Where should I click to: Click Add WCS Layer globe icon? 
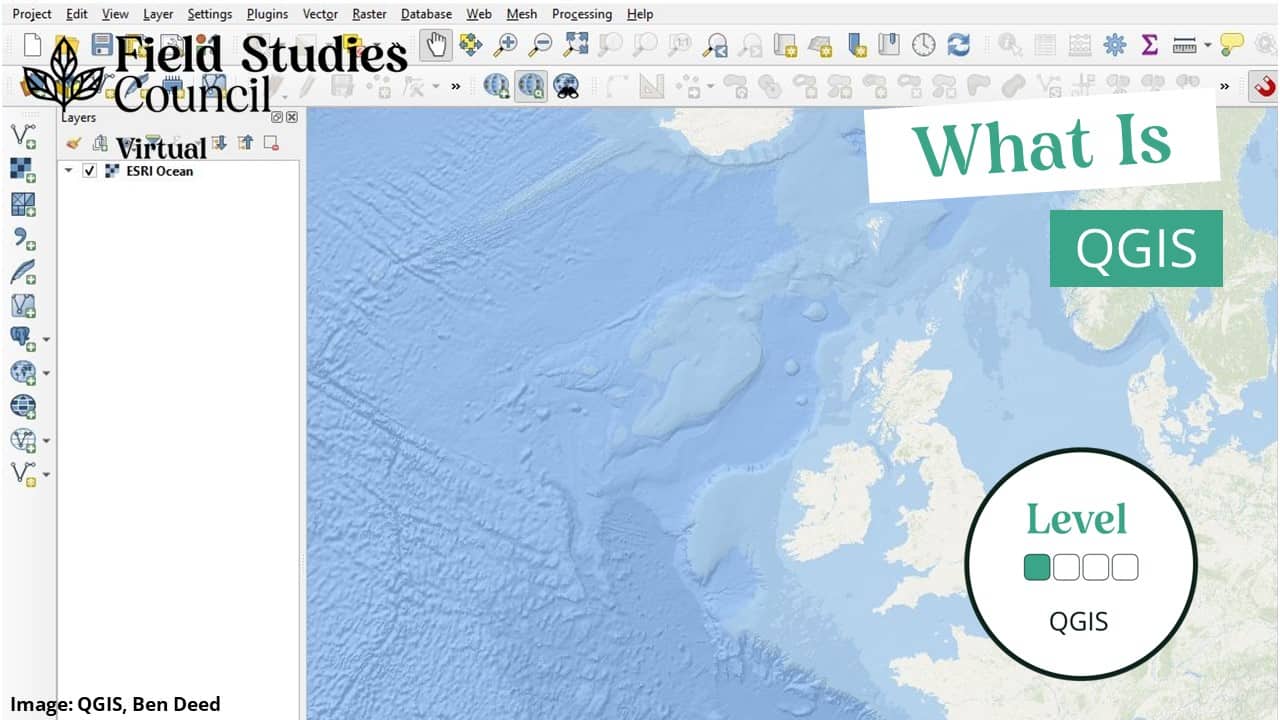(x=23, y=406)
